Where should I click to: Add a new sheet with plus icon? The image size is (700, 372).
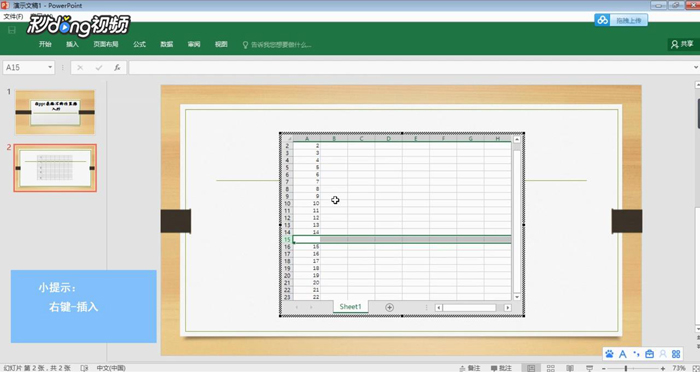(389, 307)
